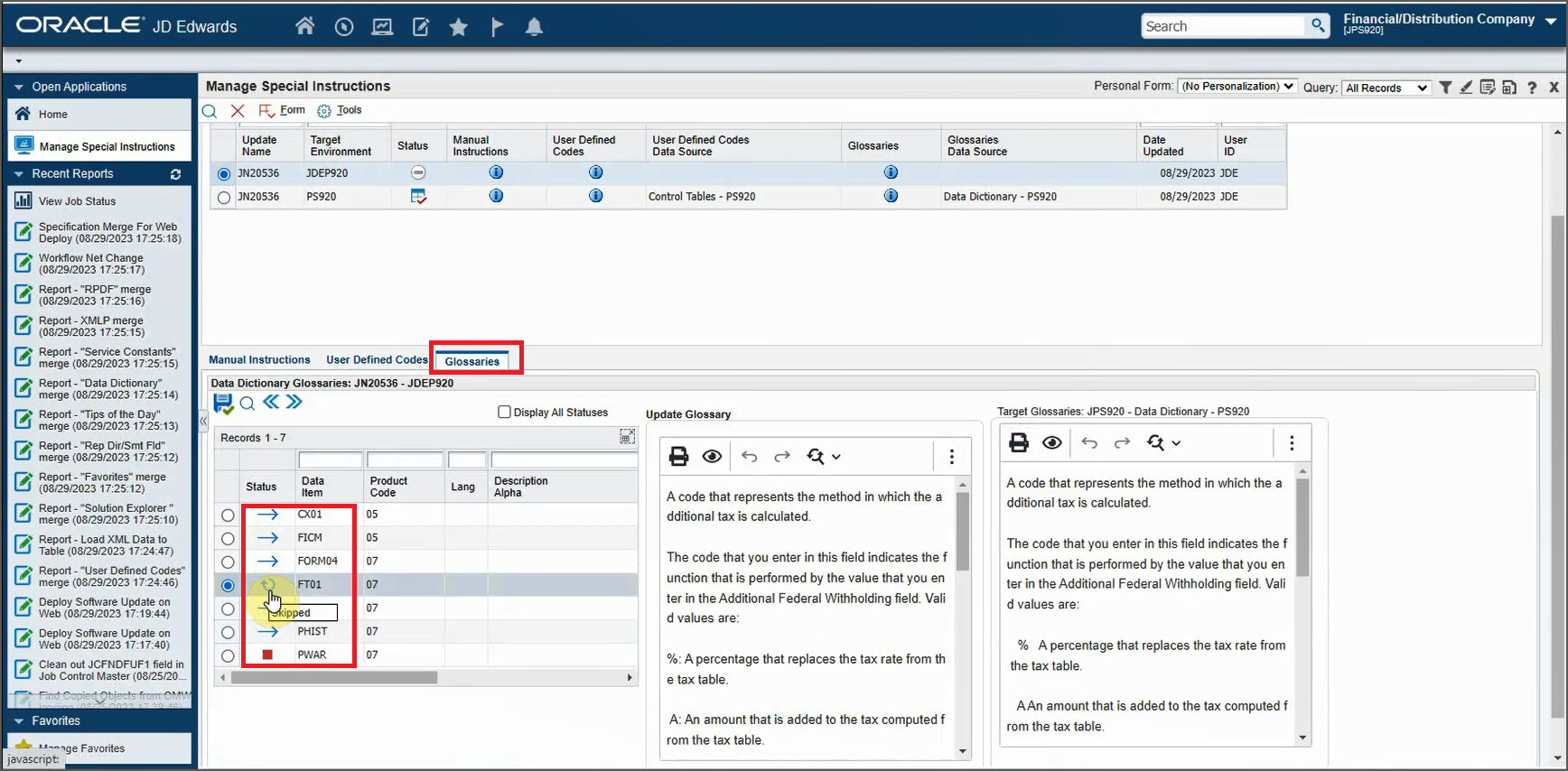Select the CX01 glossary row radio button
This screenshot has height=771, width=1568.
(228, 516)
